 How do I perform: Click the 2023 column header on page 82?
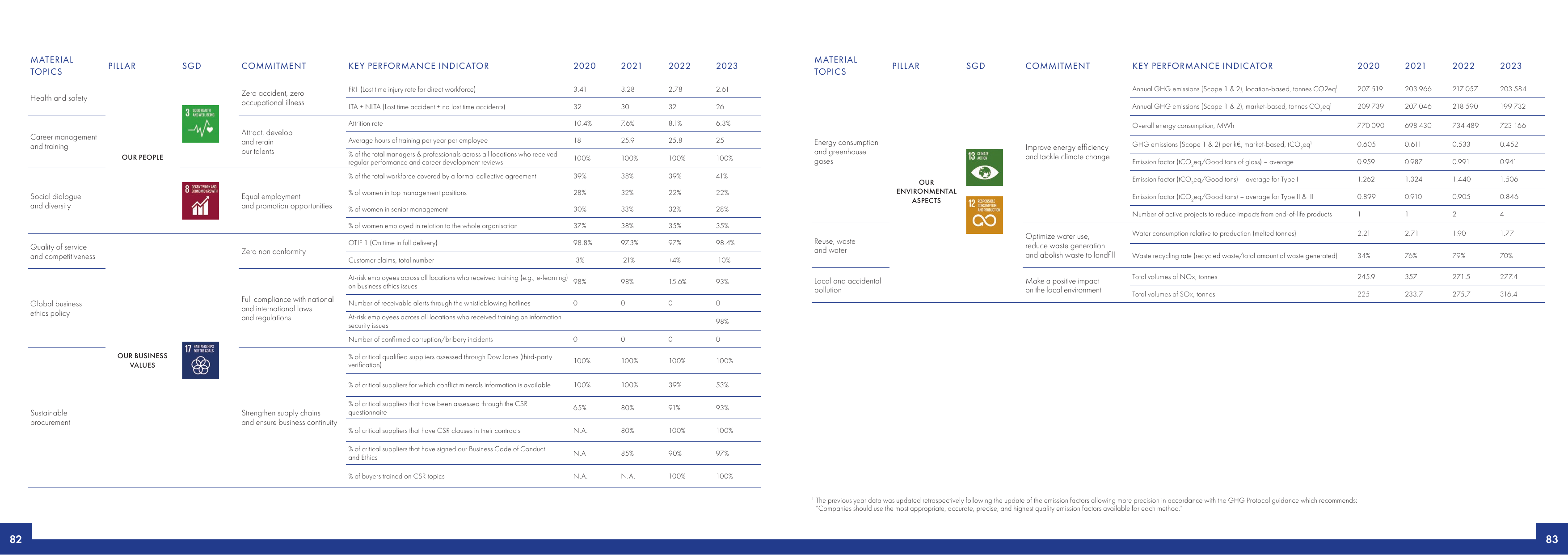tap(727, 66)
